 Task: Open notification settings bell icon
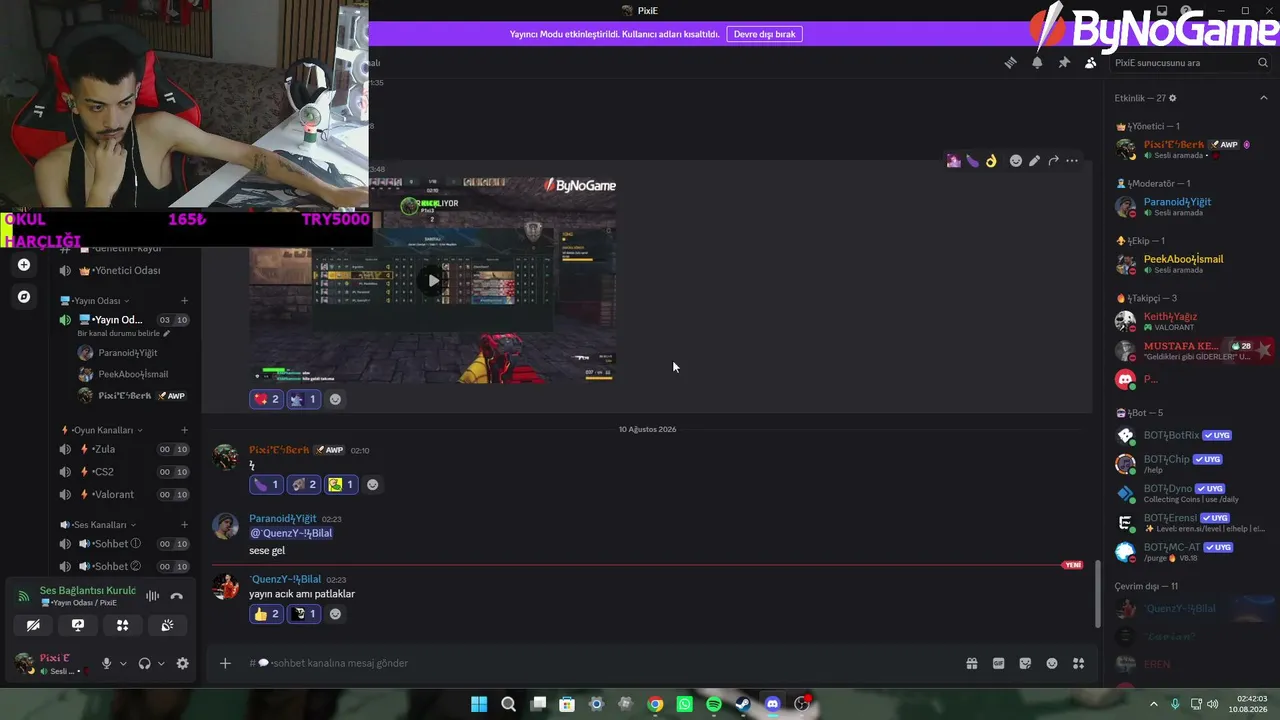1037,62
